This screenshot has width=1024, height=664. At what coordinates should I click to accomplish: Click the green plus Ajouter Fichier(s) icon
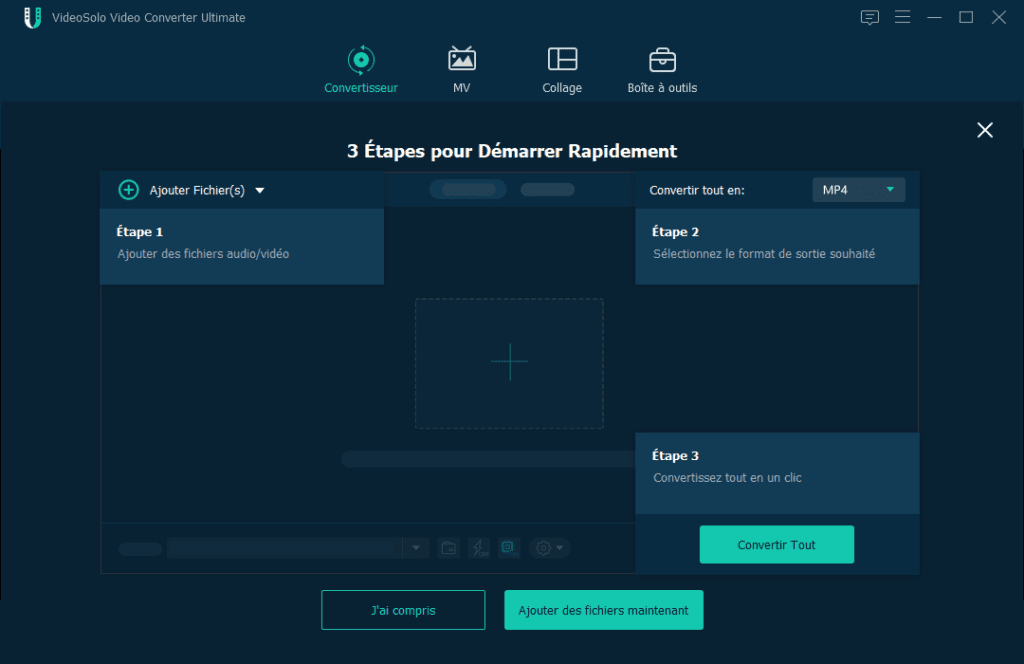pyautogui.click(x=127, y=189)
